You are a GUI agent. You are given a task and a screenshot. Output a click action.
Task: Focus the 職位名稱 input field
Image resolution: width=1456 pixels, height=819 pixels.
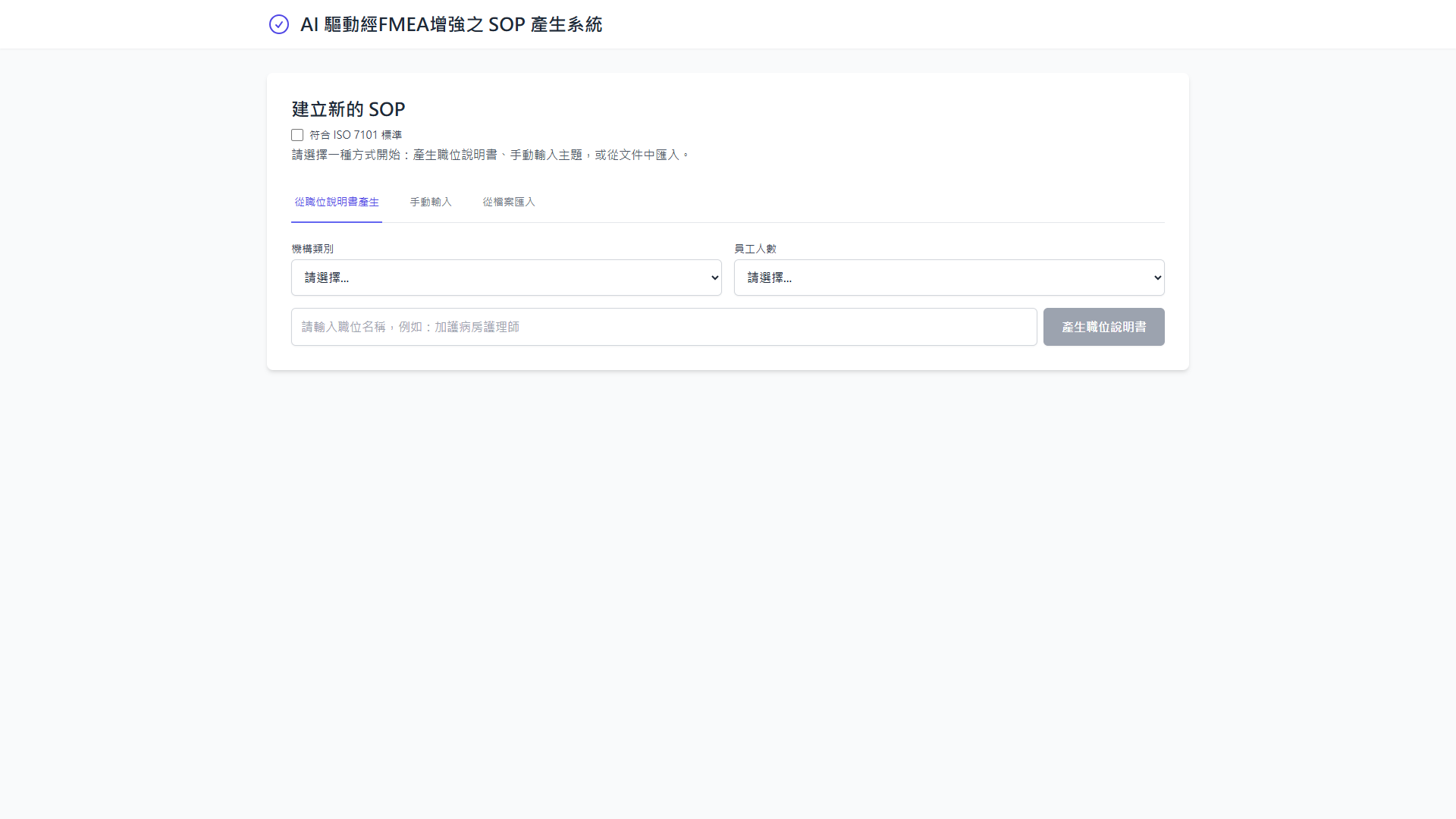pos(664,327)
